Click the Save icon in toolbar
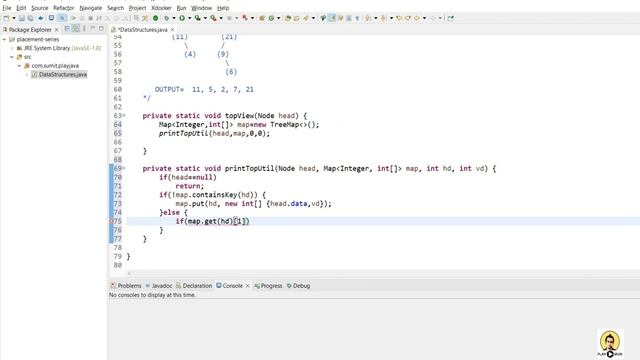Screen dimensions: 640x360 [x=22, y=18]
